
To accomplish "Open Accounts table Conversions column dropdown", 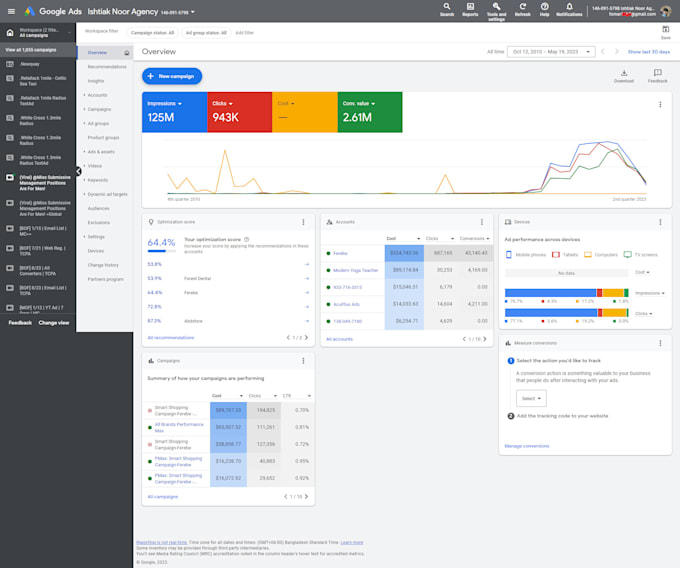I will click(474, 238).
